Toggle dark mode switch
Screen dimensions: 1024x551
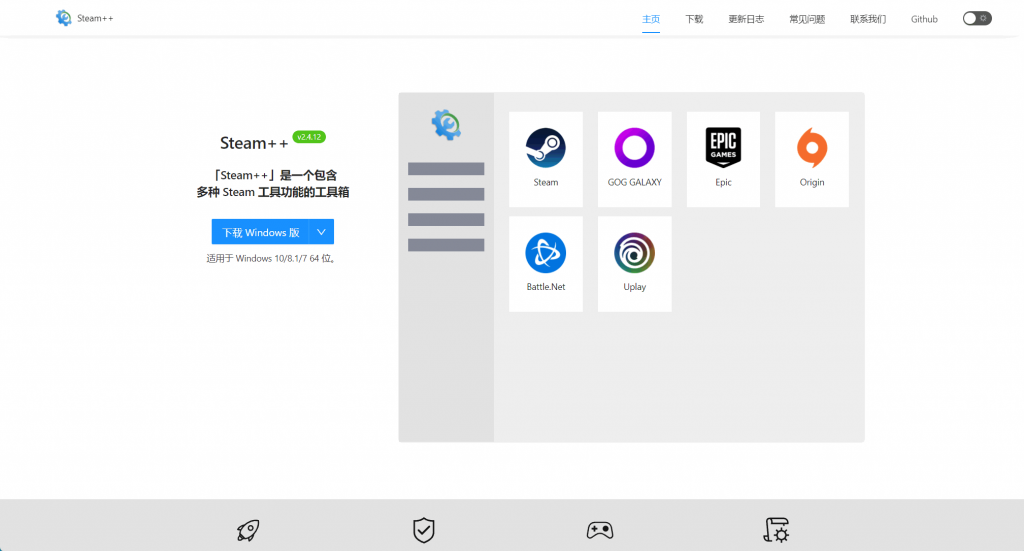[977, 18]
